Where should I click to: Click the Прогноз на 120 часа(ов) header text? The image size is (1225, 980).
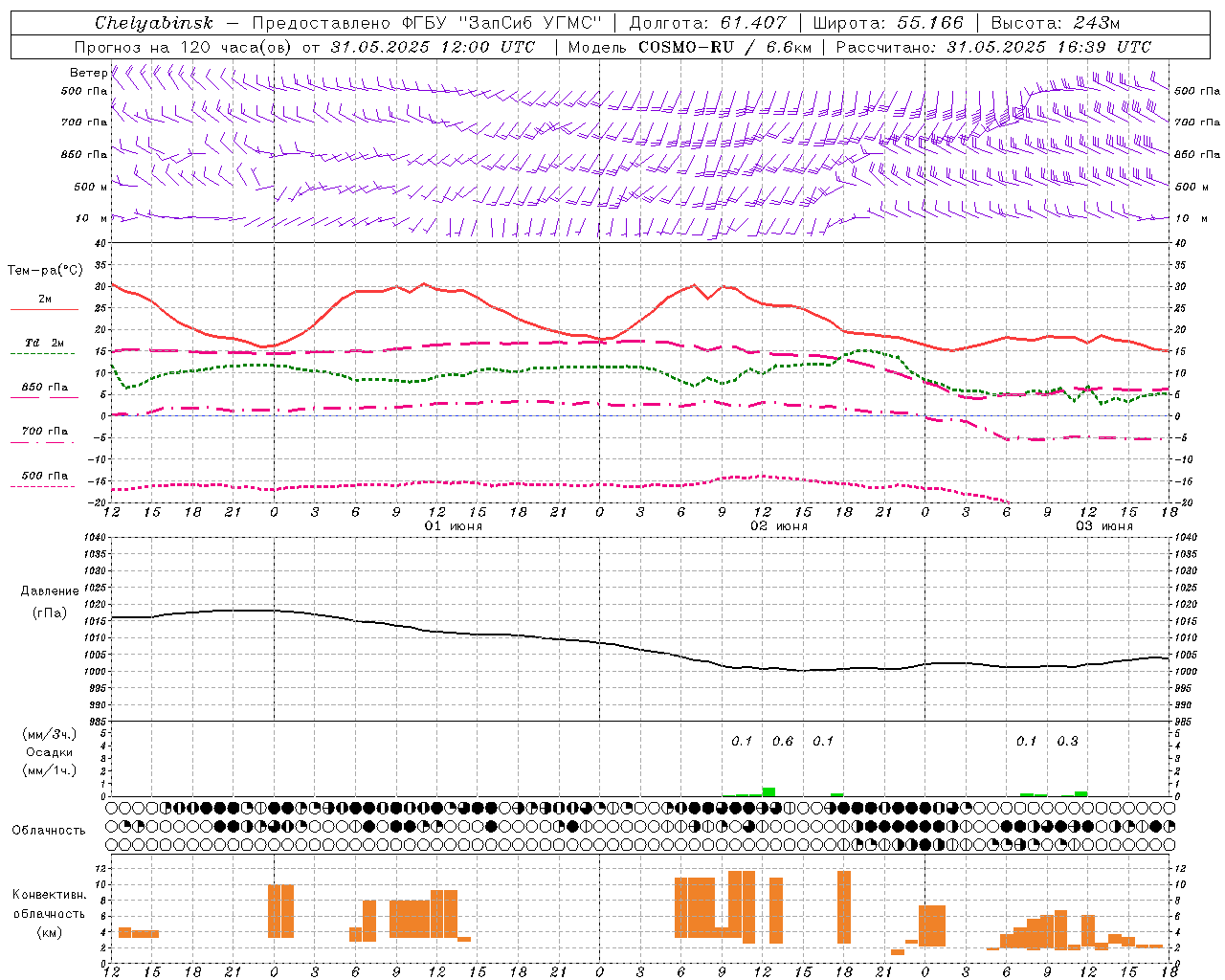[x=185, y=47]
